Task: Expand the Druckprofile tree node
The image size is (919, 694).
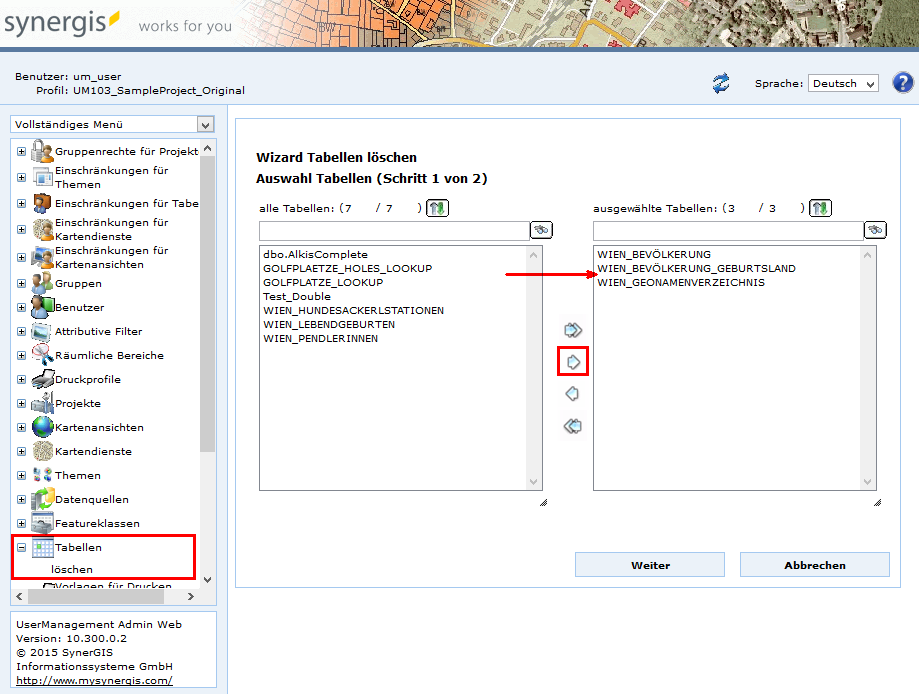Action: [x=21, y=380]
